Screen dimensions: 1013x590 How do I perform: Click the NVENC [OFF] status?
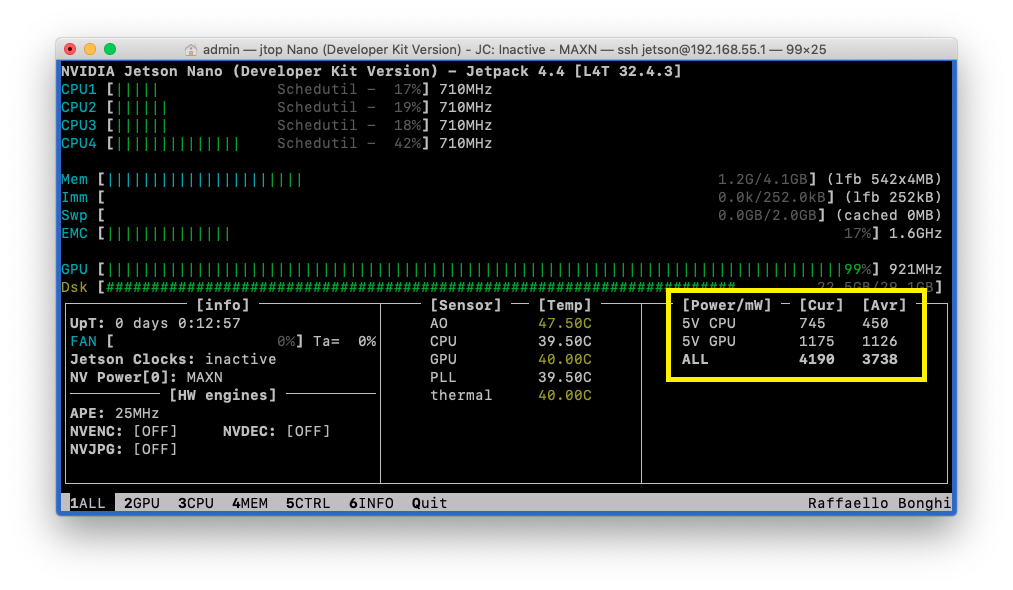123,431
